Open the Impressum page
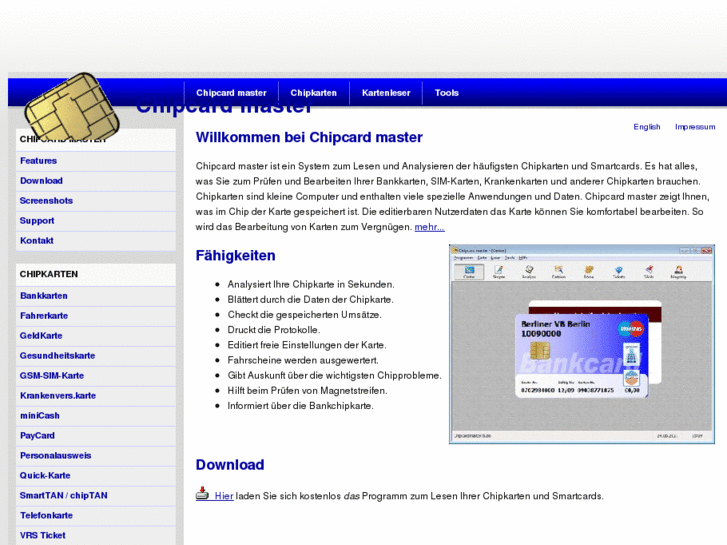The width and height of the screenshot is (727, 545). (x=695, y=127)
